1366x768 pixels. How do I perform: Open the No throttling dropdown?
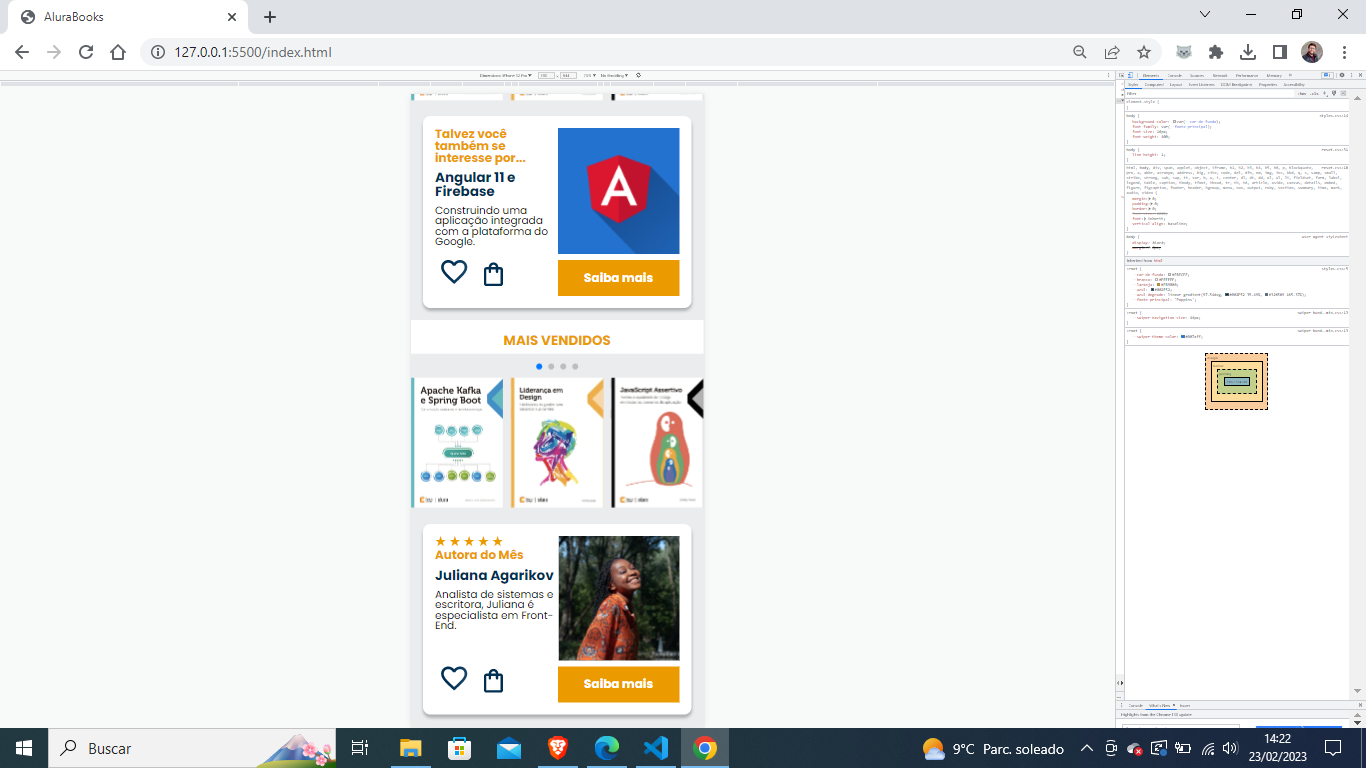(x=614, y=75)
